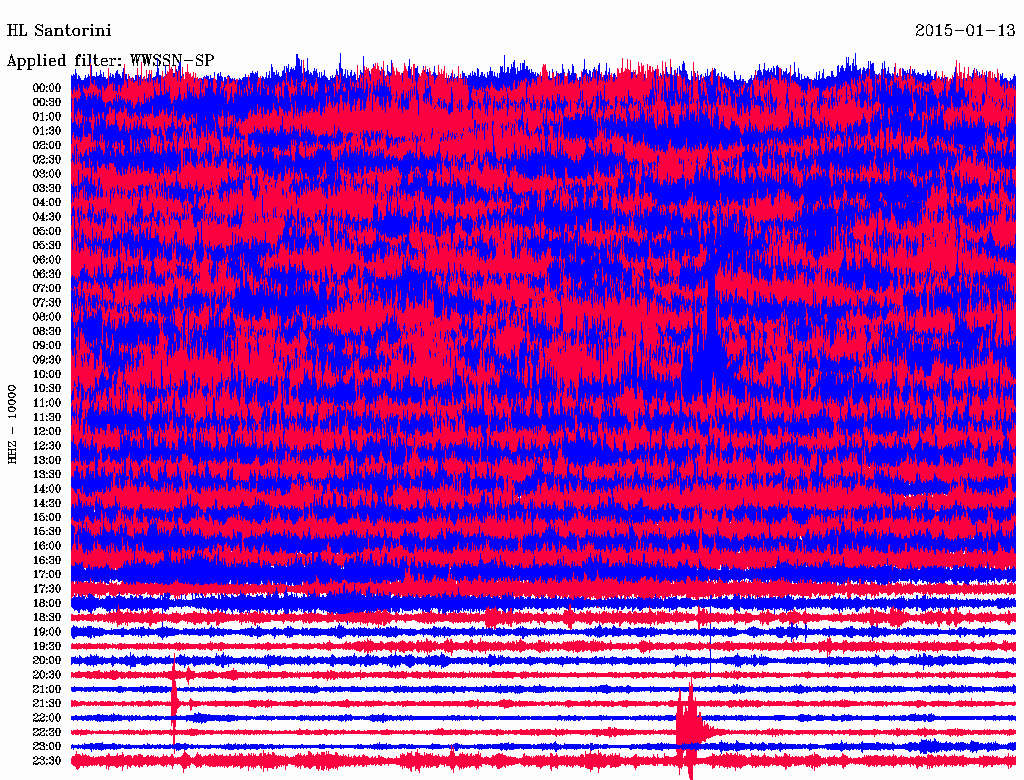Select the 22:00 time label
The image size is (1024, 780).
(x=47, y=718)
